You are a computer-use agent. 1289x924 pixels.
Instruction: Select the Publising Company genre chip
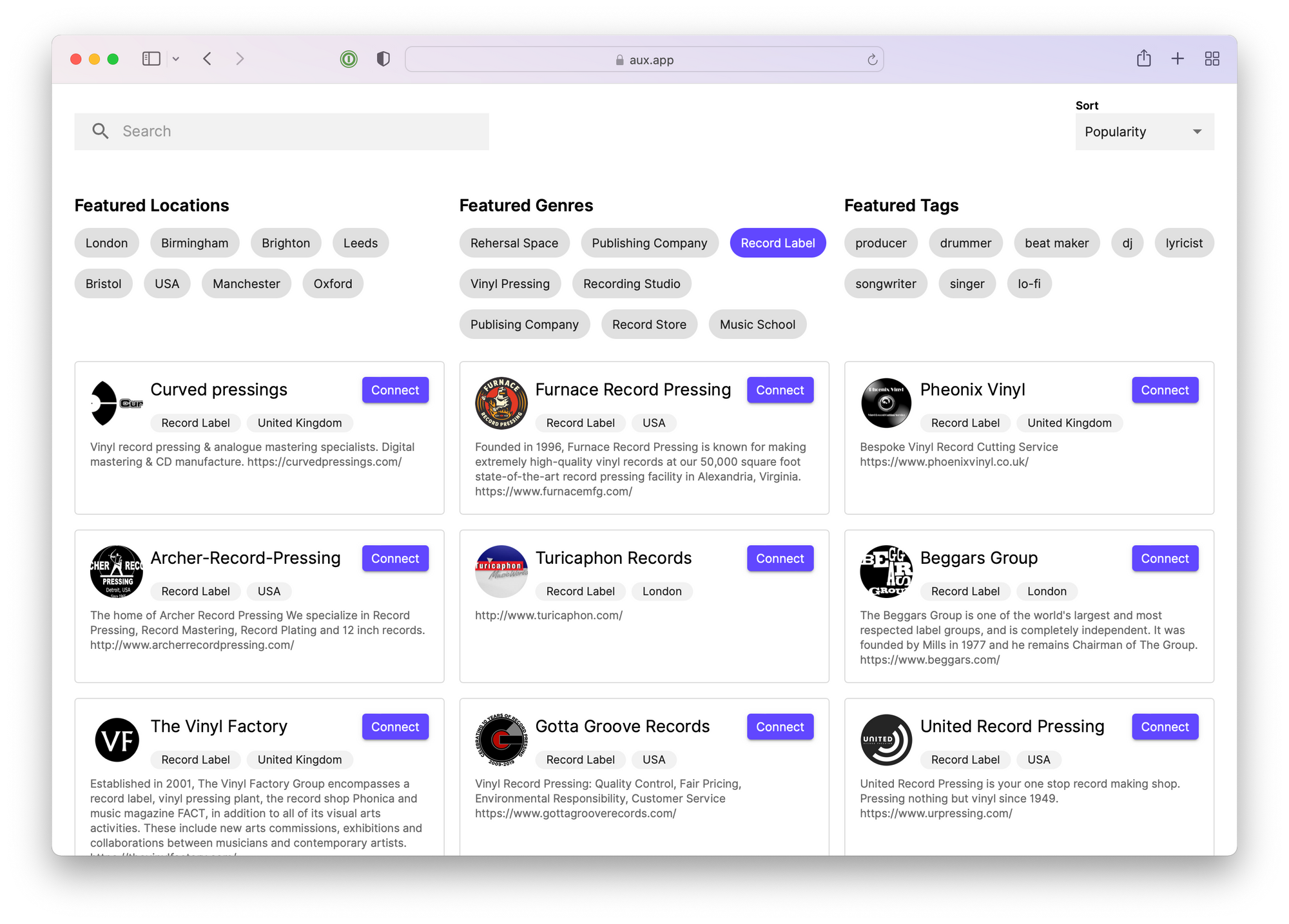click(x=525, y=324)
